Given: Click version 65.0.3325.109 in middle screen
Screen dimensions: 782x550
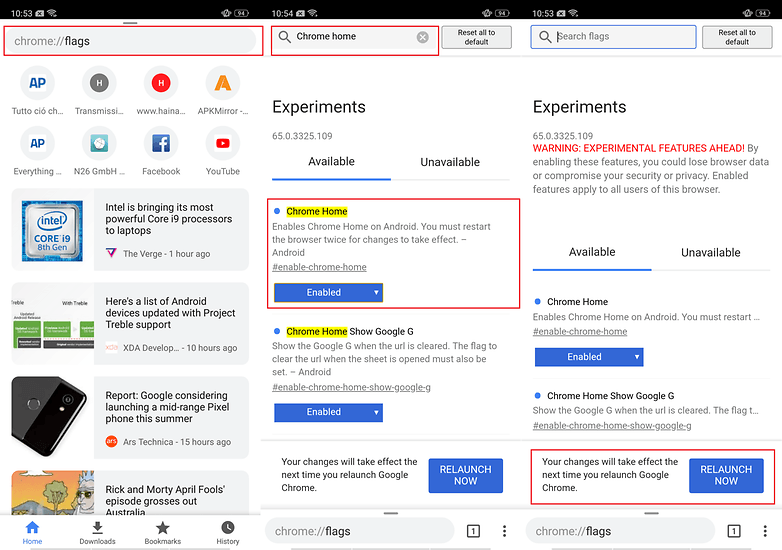Looking at the screenshot, I should (x=302, y=136).
